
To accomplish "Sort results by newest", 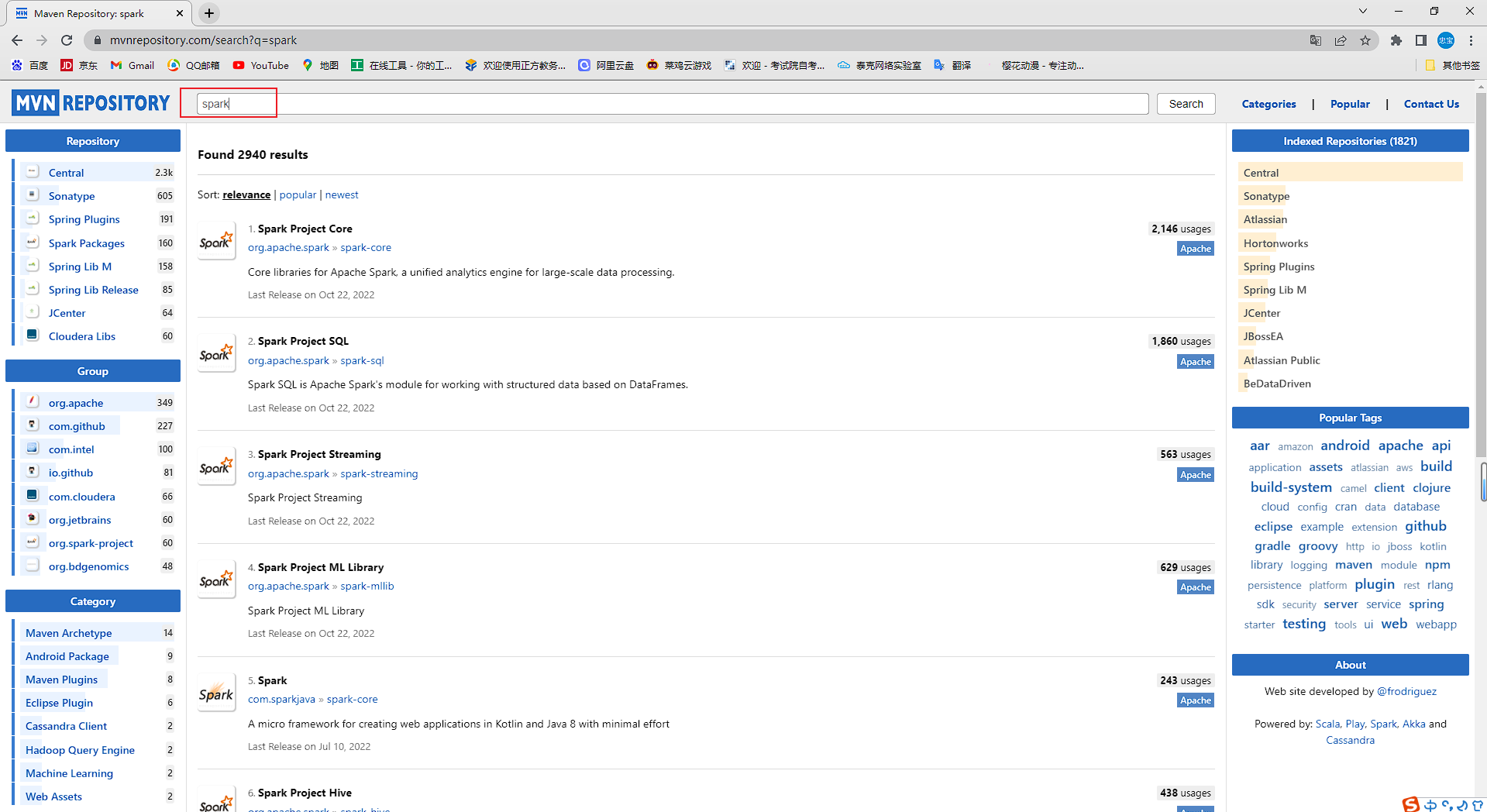I will click(342, 194).
